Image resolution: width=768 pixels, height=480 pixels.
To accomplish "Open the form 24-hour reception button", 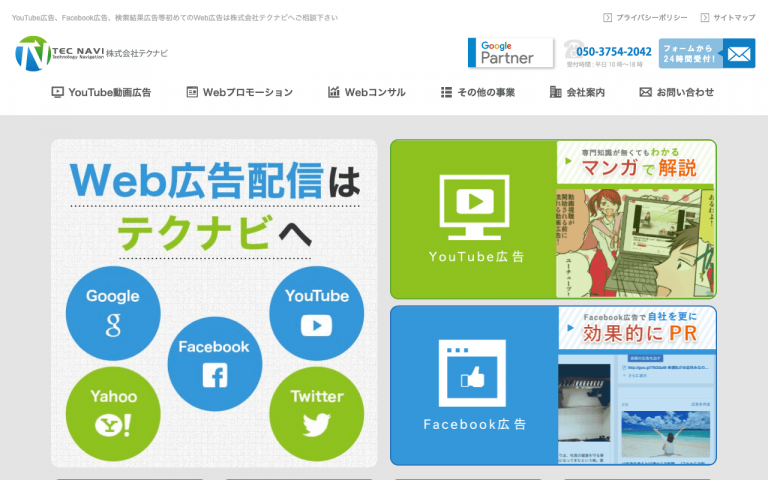I will (x=707, y=53).
